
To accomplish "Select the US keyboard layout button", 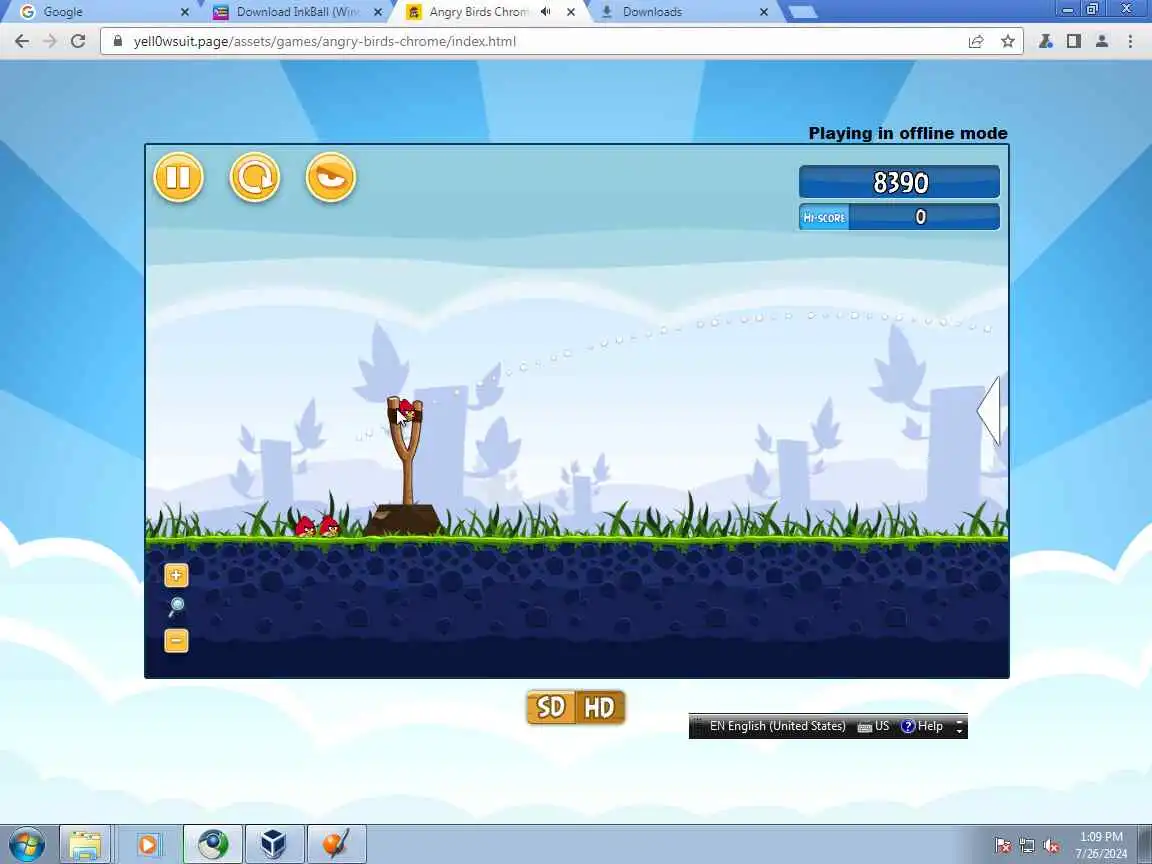I will click(x=874, y=726).
